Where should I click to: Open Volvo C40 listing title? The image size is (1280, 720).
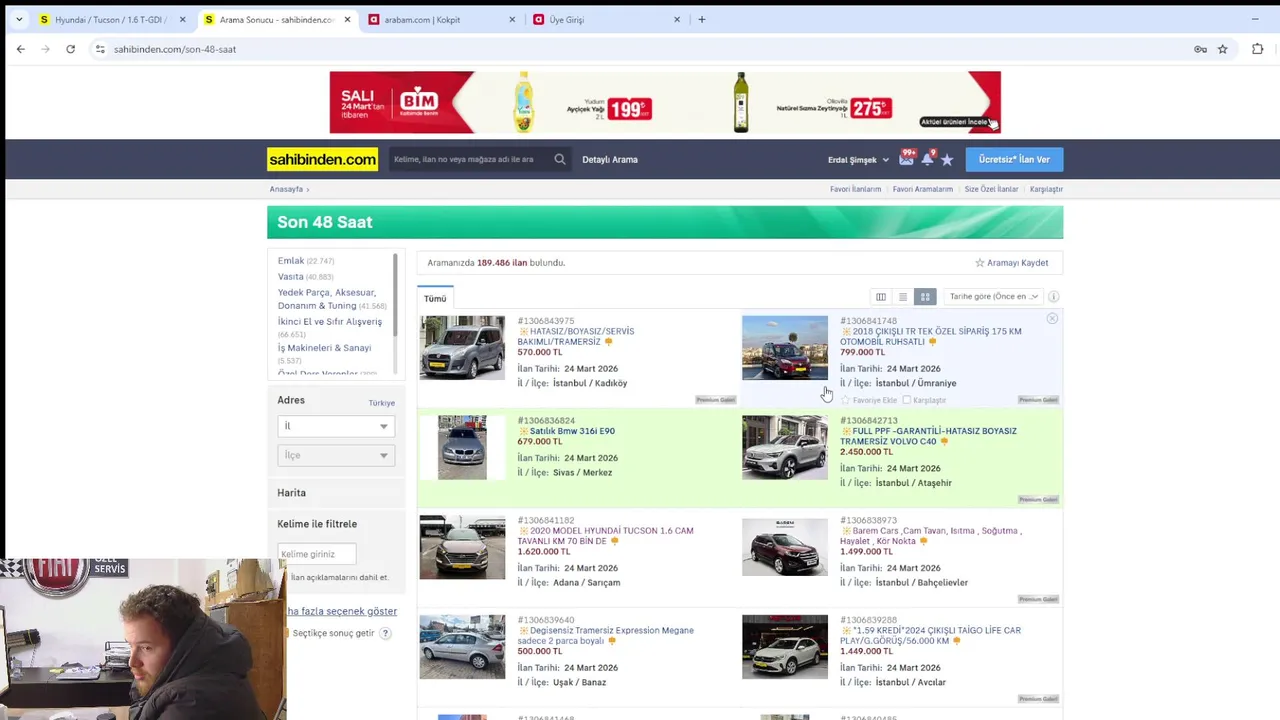pyautogui.click(x=928, y=436)
